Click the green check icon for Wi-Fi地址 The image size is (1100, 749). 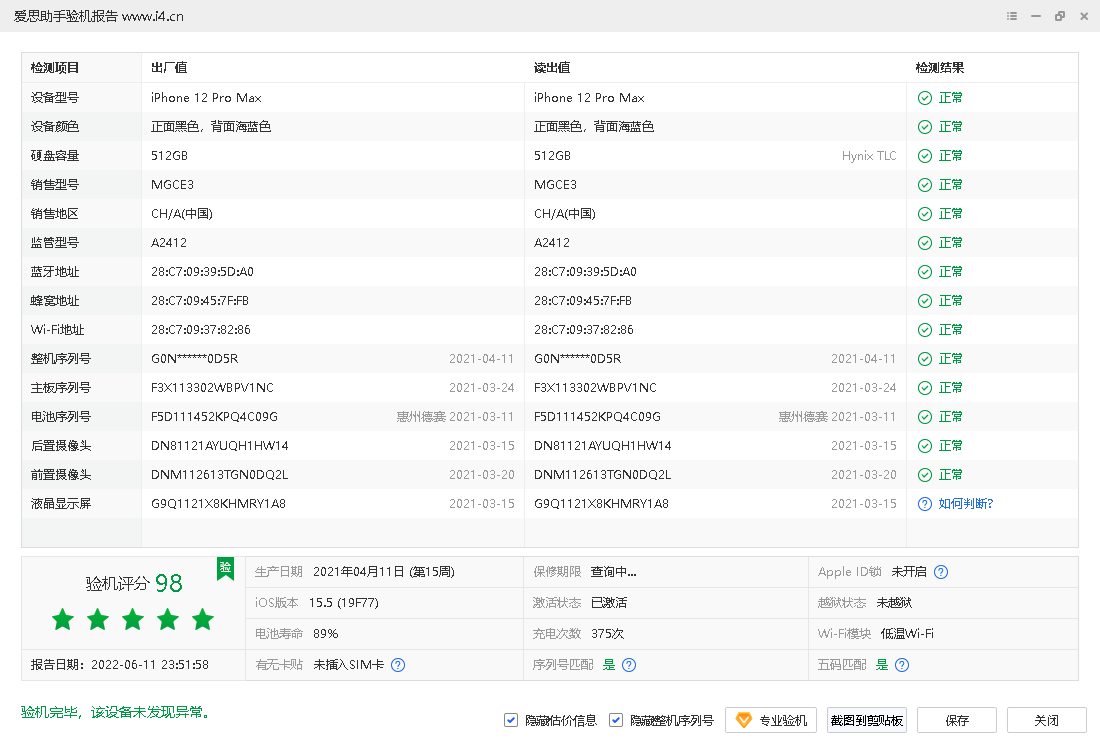[925, 330]
